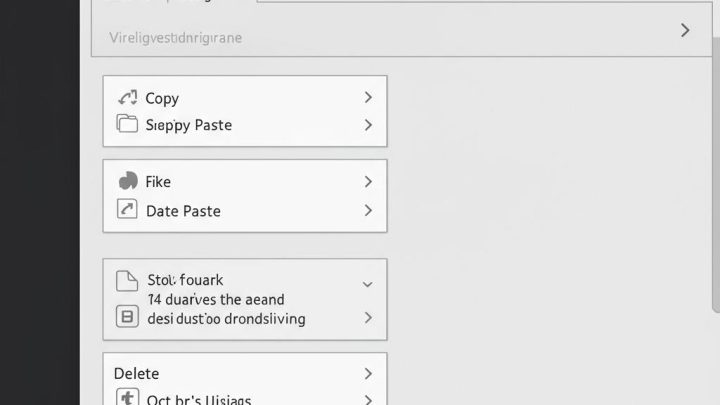This screenshot has height=405, width=720.
Task: Click the folder icon beside Sieppy Paste
Action: (127, 125)
